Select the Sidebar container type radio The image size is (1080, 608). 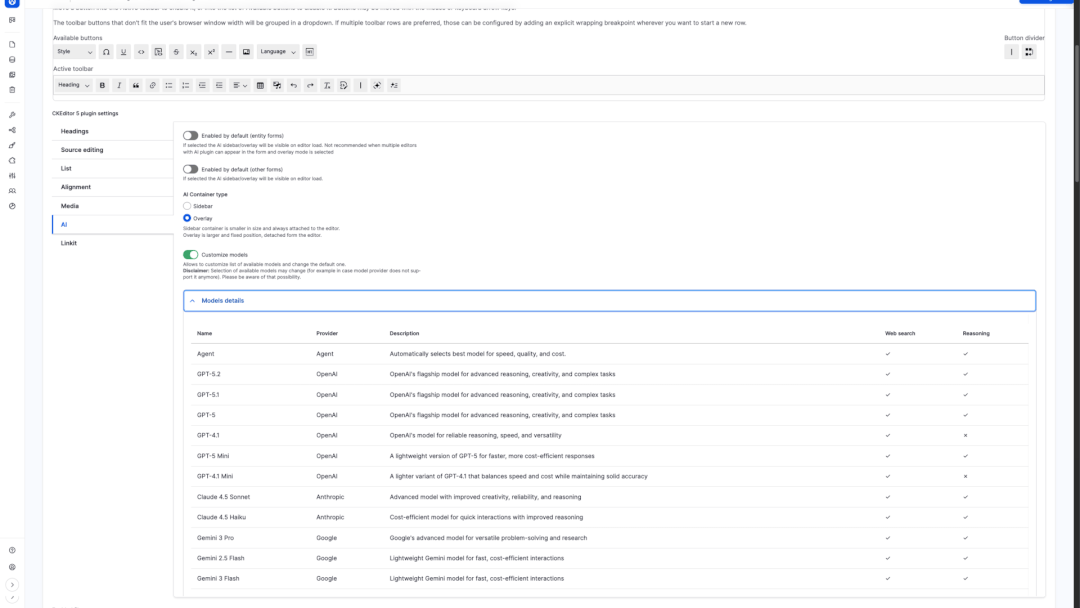point(187,206)
